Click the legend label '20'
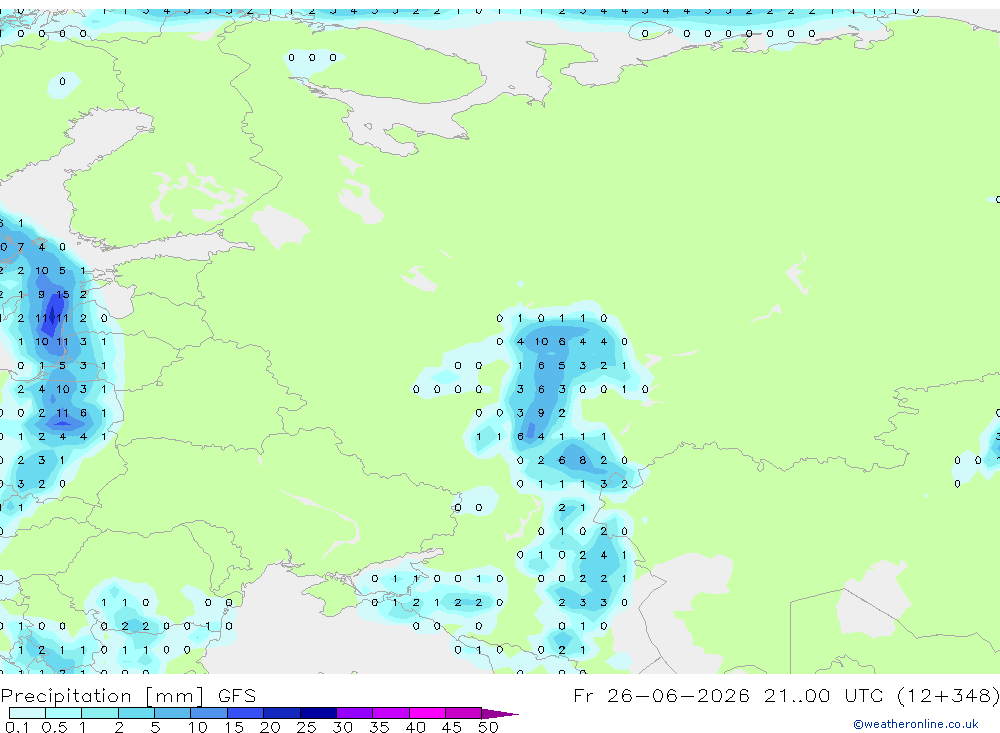This screenshot has height=733, width=1000. click(x=270, y=727)
